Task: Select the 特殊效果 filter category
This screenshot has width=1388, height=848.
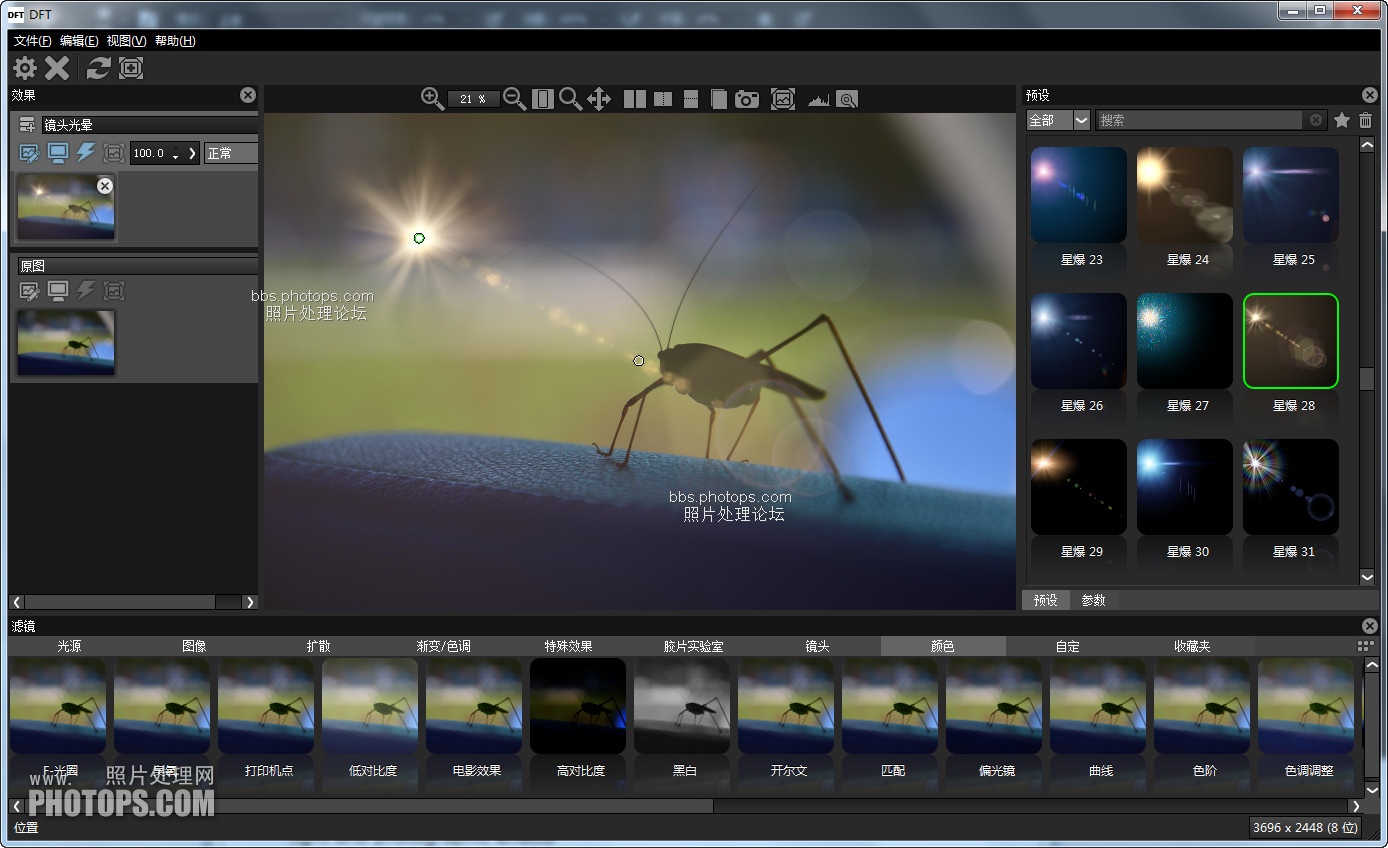Action: tap(568, 646)
